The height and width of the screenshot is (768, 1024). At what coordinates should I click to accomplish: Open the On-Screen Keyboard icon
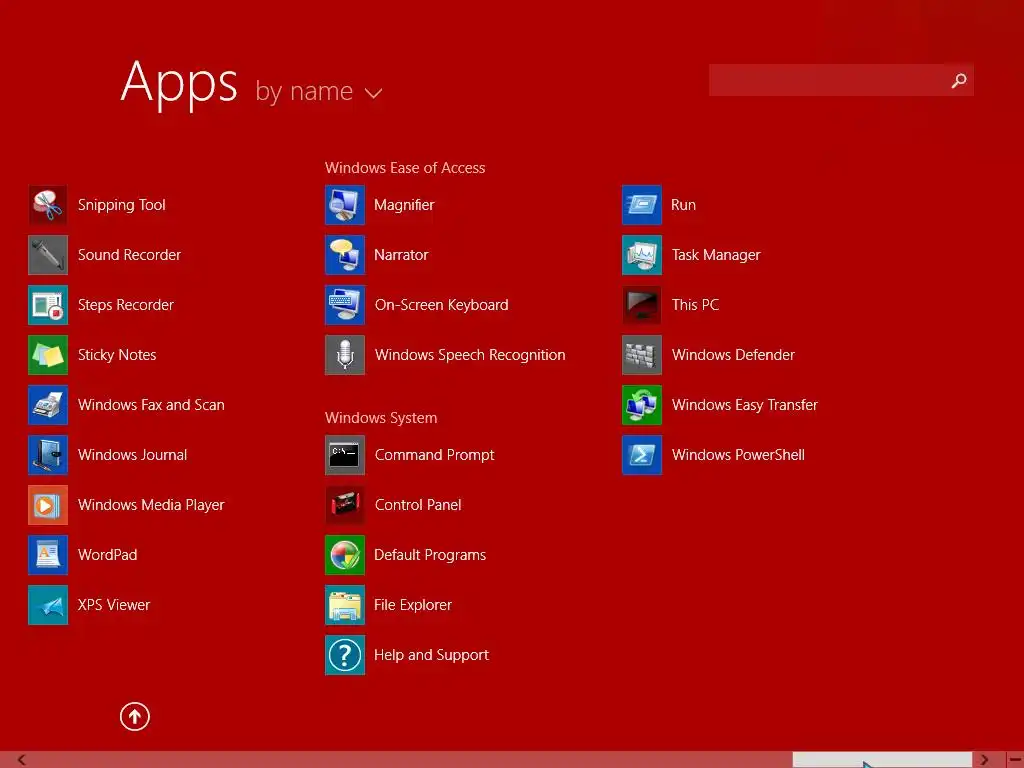[345, 305]
